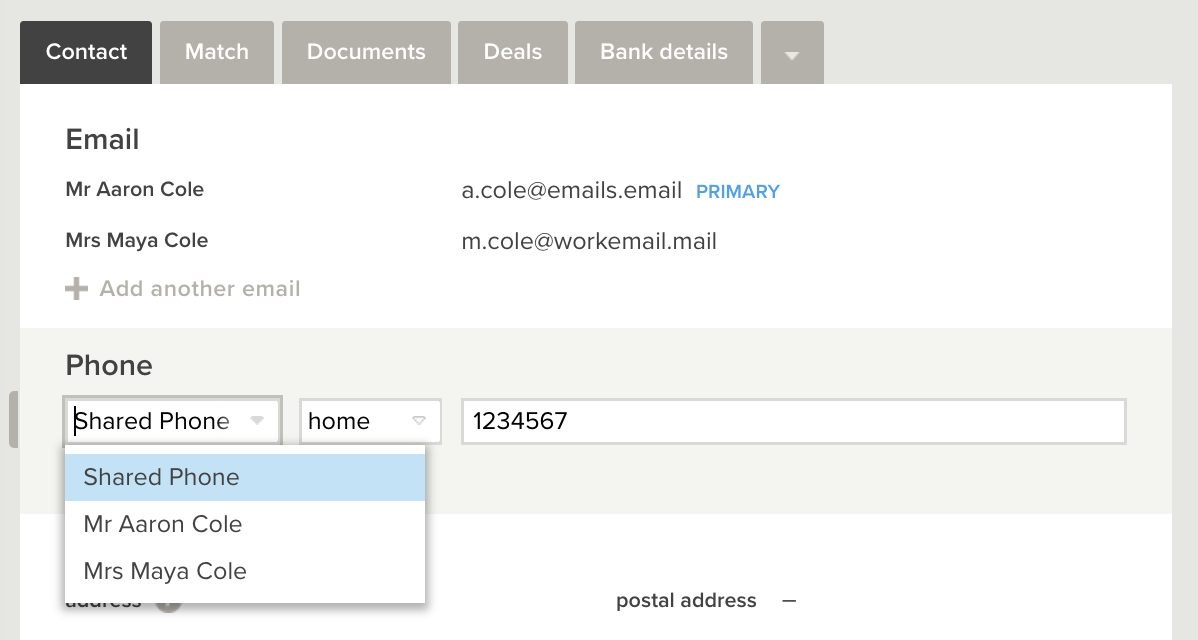1198x640 pixels.
Task: Choose Shared Phone from the dropdown list
Action: (244, 477)
